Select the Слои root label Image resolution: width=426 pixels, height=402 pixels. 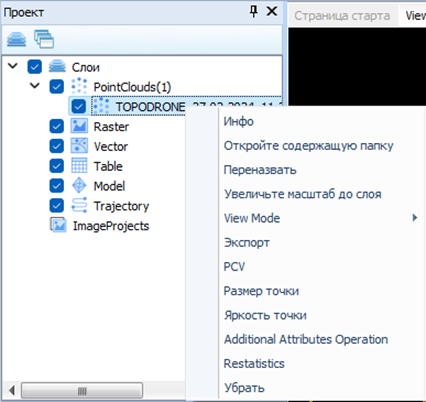pyautogui.click(x=86, y=67)
